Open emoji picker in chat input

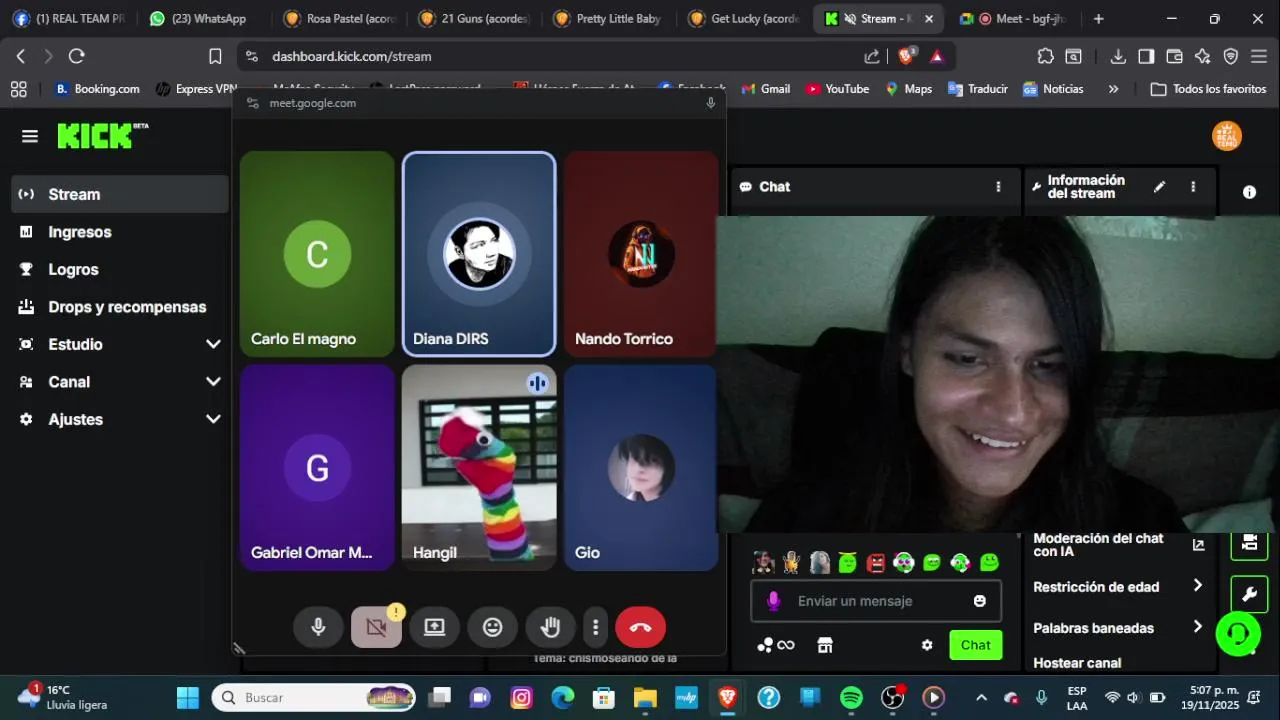pos(980,601)
